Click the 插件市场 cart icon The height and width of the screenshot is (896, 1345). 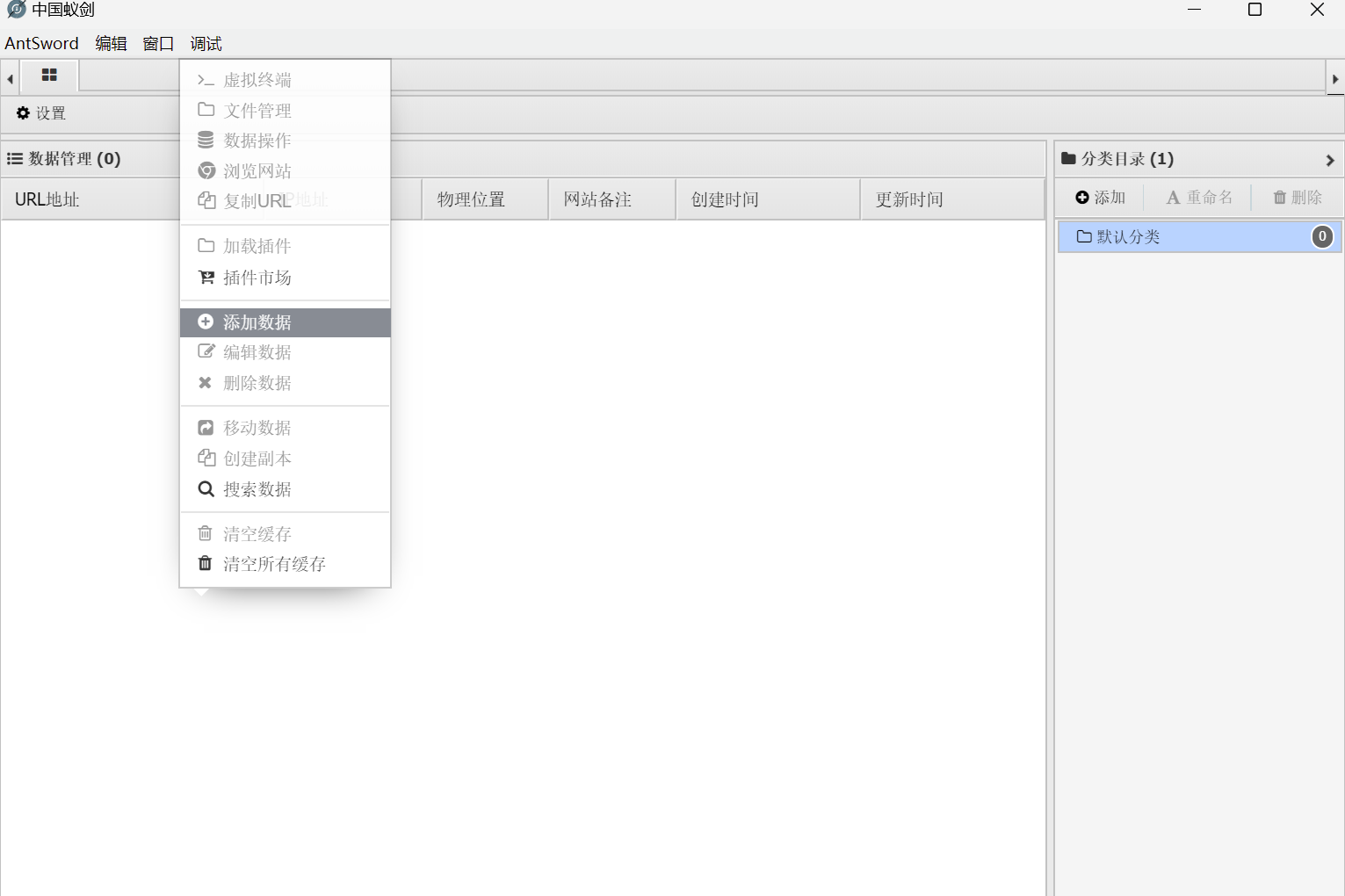pos(206,278)
